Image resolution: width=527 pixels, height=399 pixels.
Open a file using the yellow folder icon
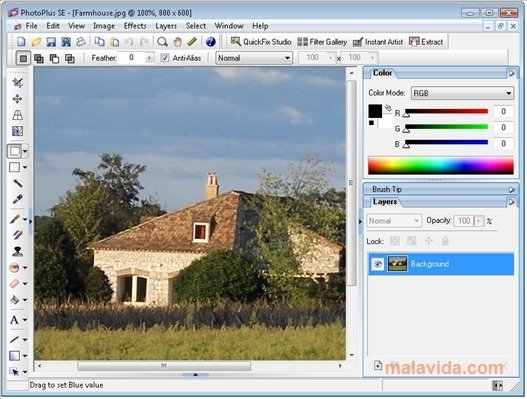click(36, 42)
